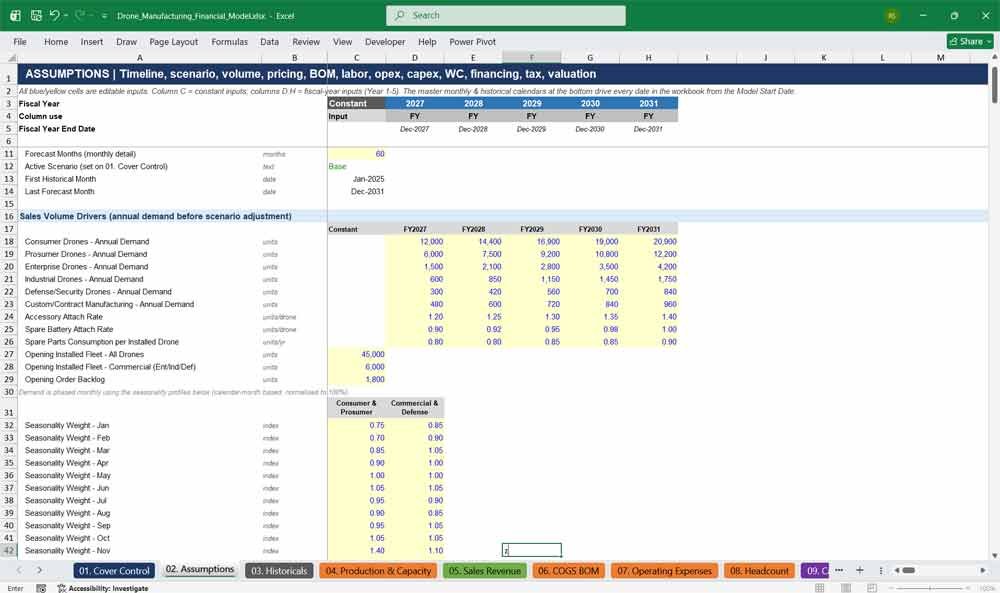The height and width of the screenshot is (593, 1000).
Task: Open the Review ribbon tab
Action: pyautogui.click(x=306, y=41)
